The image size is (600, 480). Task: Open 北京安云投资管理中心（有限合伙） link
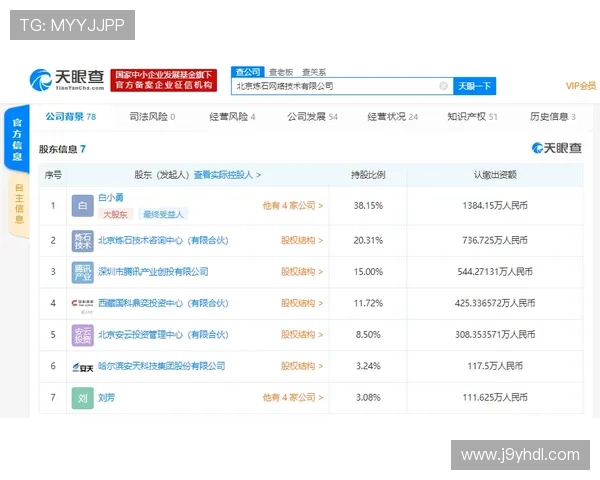(163, 335)
